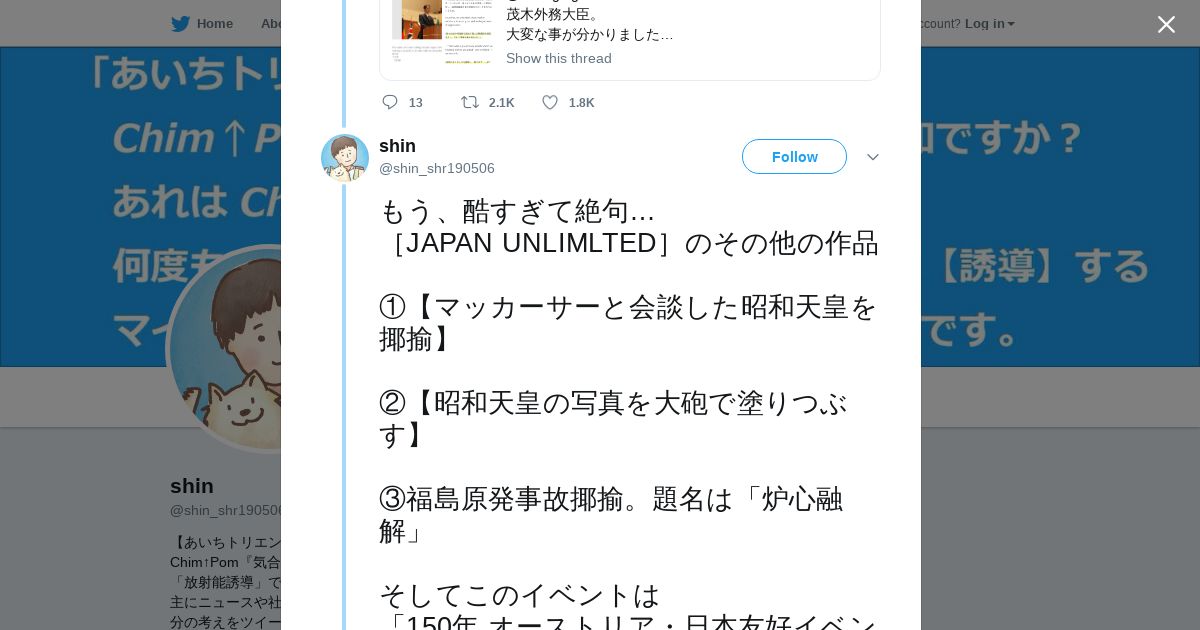The width and height of the screenshot is (1200, 630).
Task: Open the Log in dropdown
Action: (x=989, y=24)
